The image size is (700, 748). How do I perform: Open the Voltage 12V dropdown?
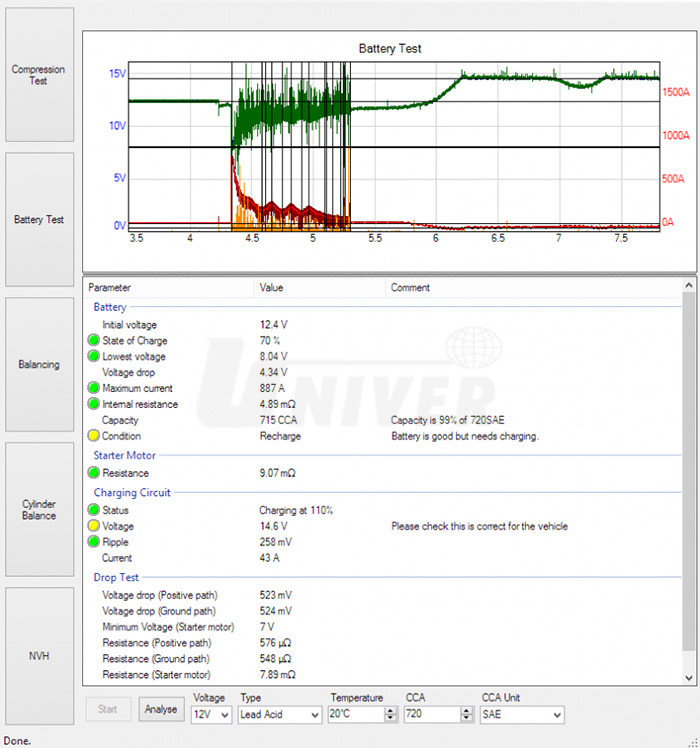211,715
